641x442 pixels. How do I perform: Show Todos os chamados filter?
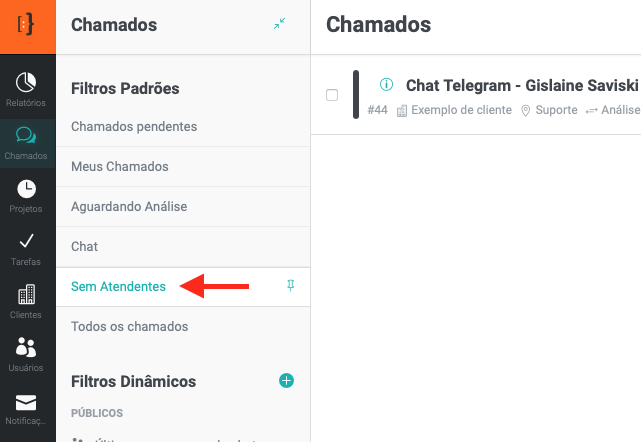[129, 326]
